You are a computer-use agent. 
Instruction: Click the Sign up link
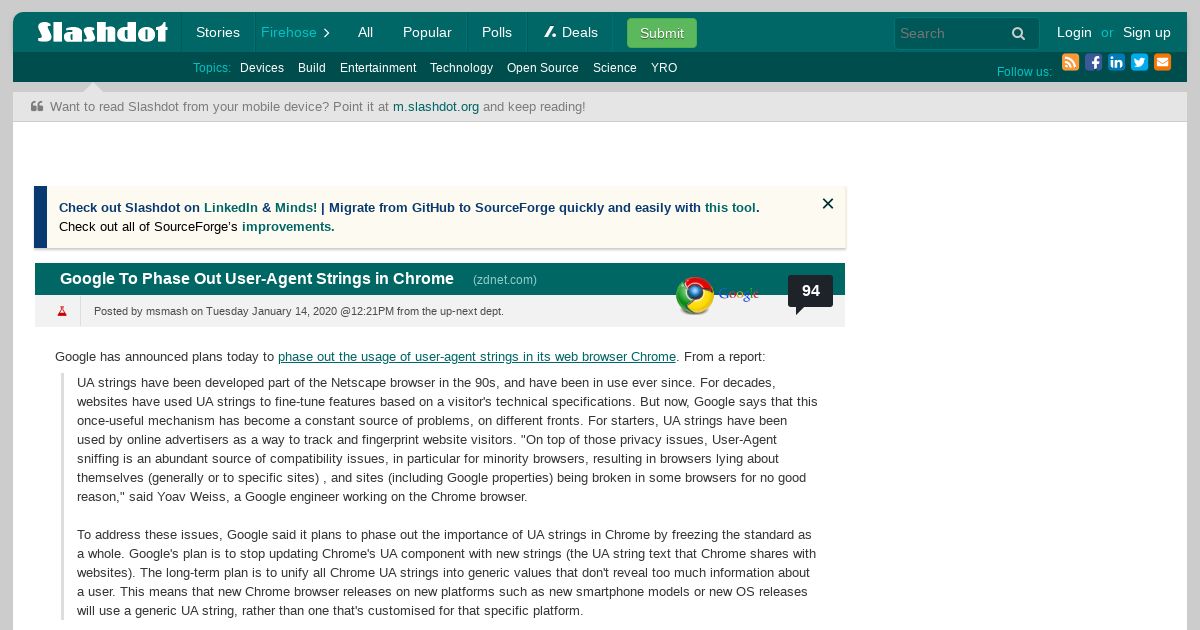[1147, 32]
